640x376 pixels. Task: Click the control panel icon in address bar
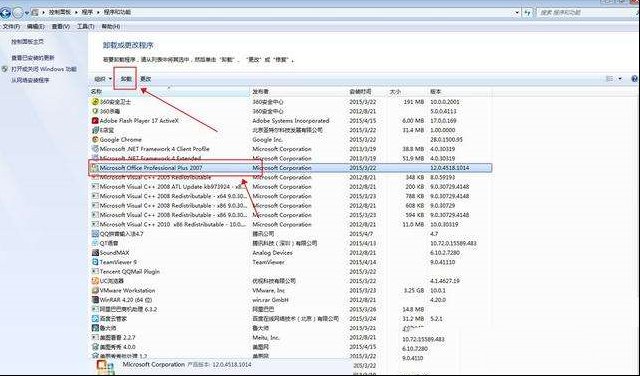(x=35, y=13)
